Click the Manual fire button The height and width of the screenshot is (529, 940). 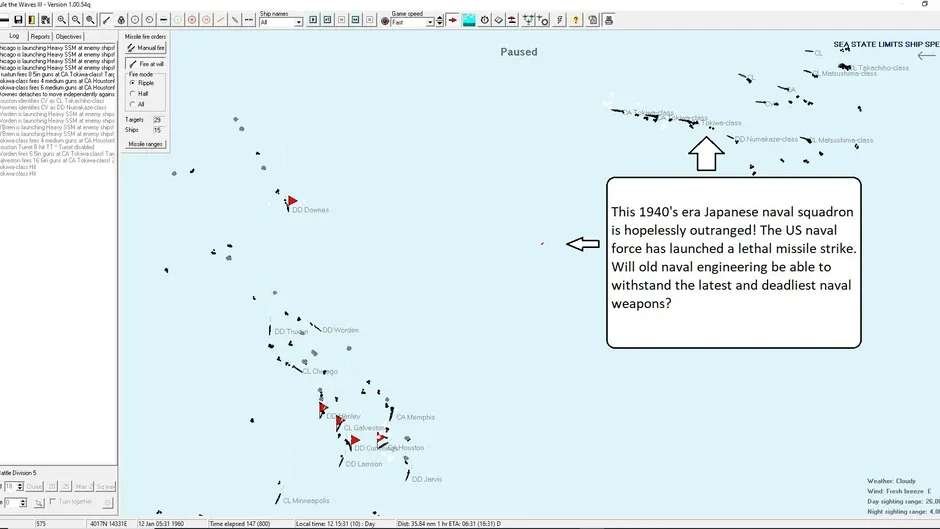146,47
